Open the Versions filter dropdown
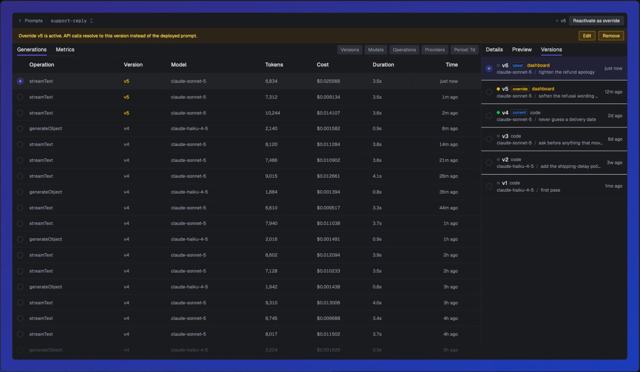This screenshot has height=372, width=640. 349,50
